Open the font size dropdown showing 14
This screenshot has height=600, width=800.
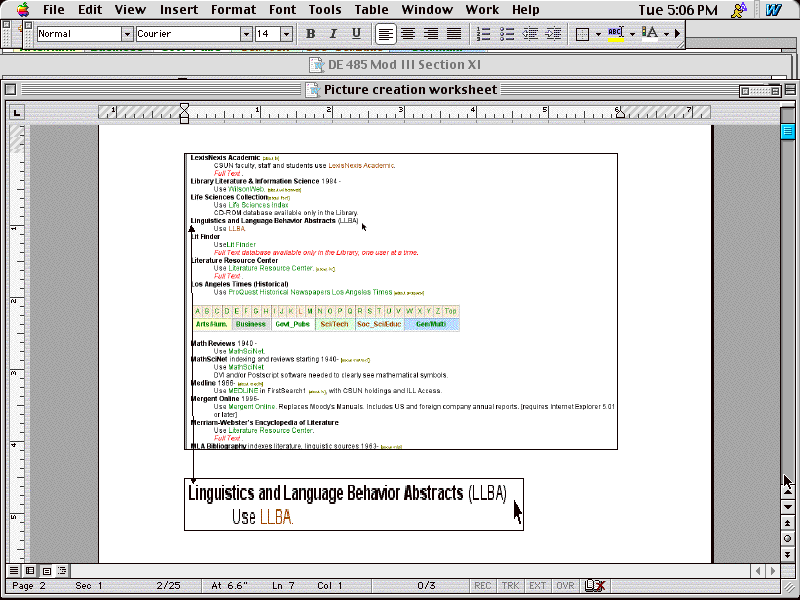[x=286, y=34]
